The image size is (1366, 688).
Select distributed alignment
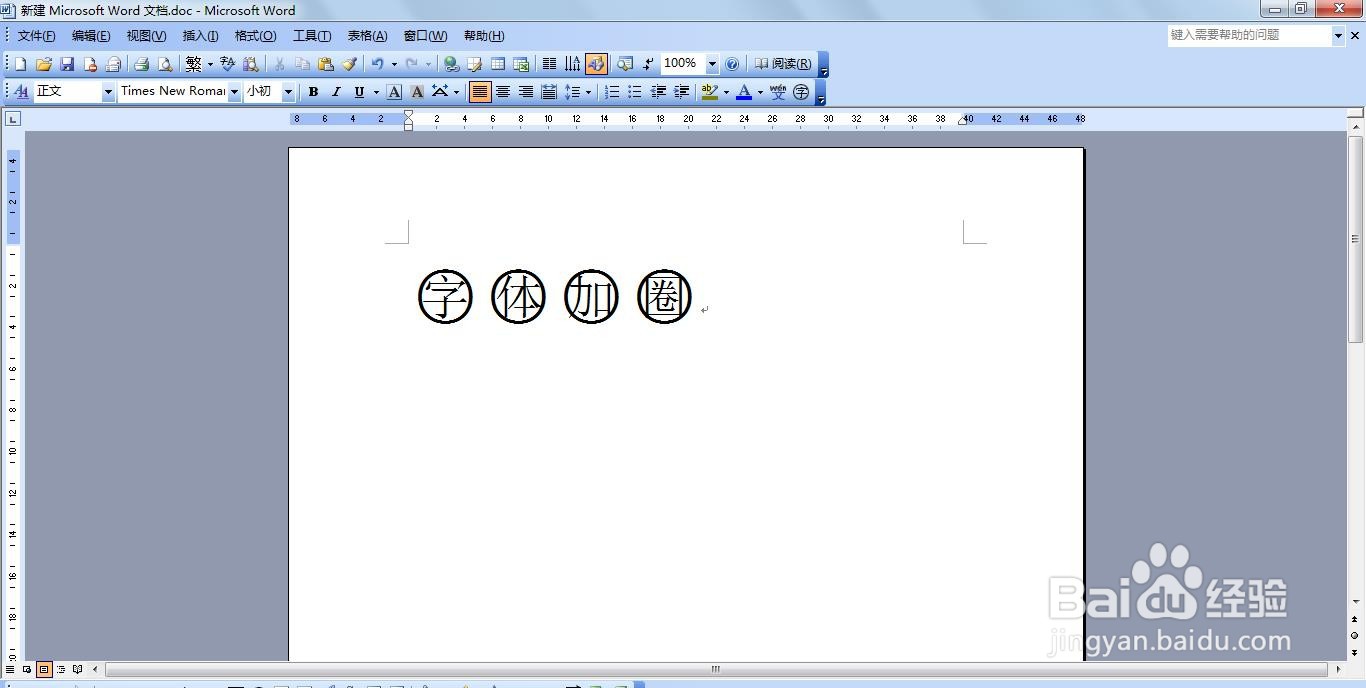tap(549, 92)
